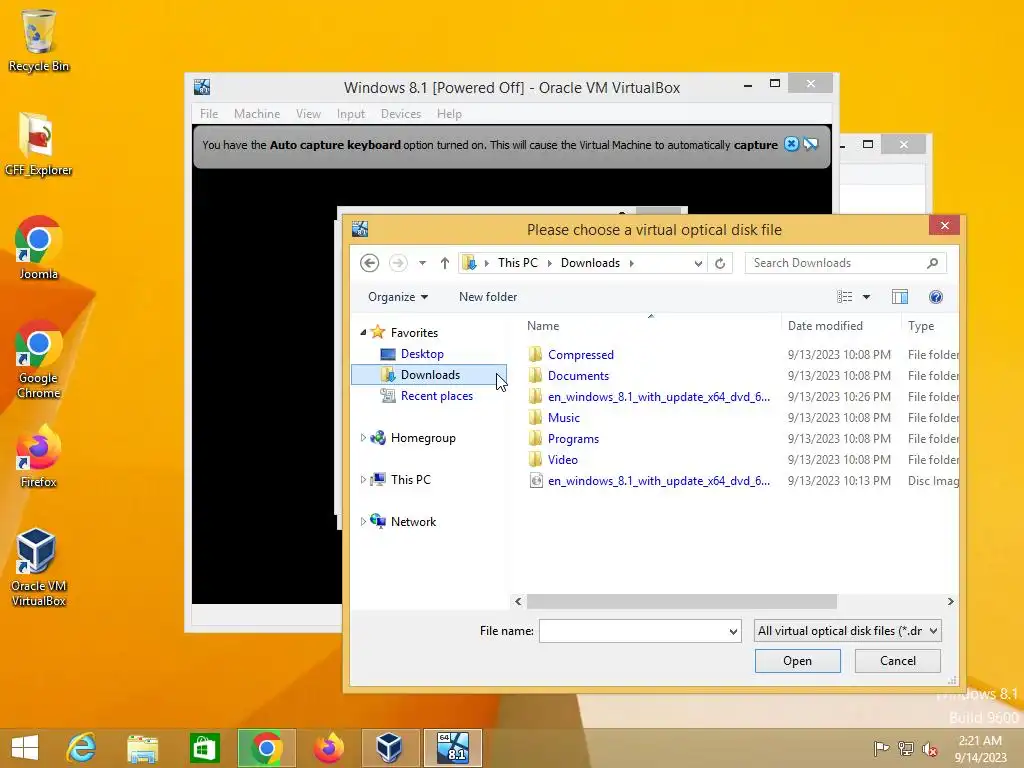
Task: Click the view layout icon in the dialog
Action: 844,297
